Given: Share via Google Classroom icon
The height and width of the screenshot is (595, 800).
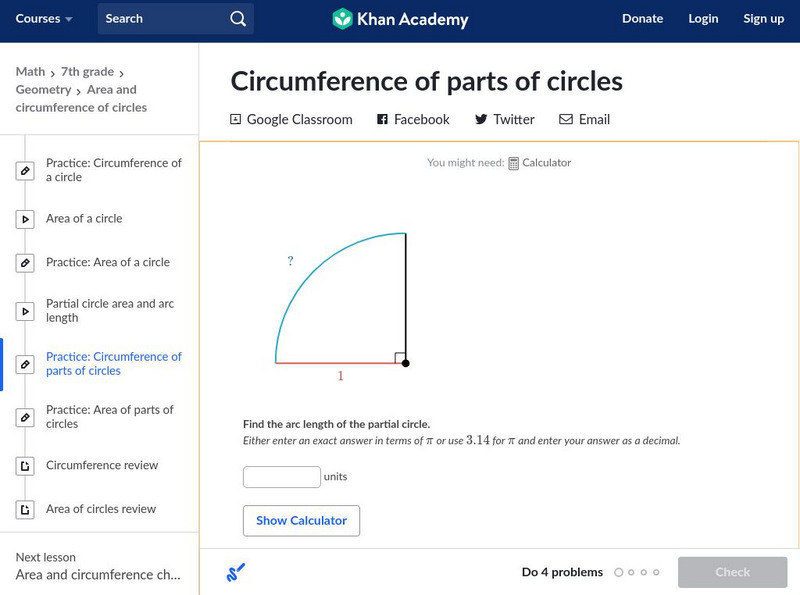Looking at the screenshot, I should coord(236,119).
